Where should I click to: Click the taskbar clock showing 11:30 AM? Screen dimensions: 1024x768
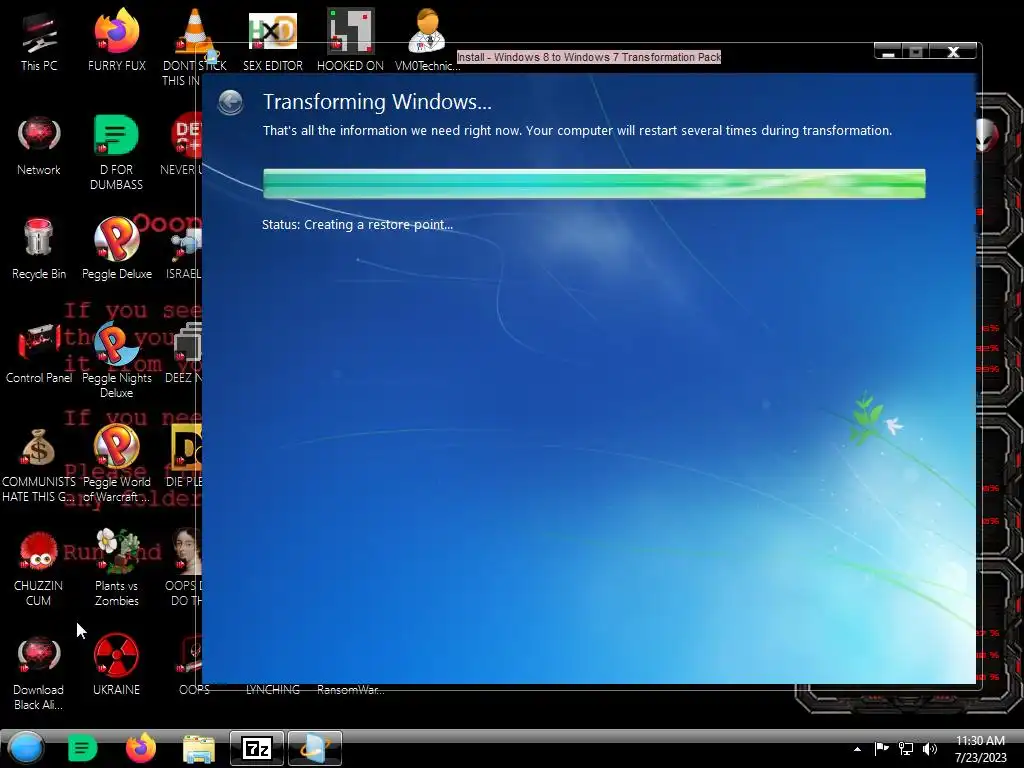point(980,748)
